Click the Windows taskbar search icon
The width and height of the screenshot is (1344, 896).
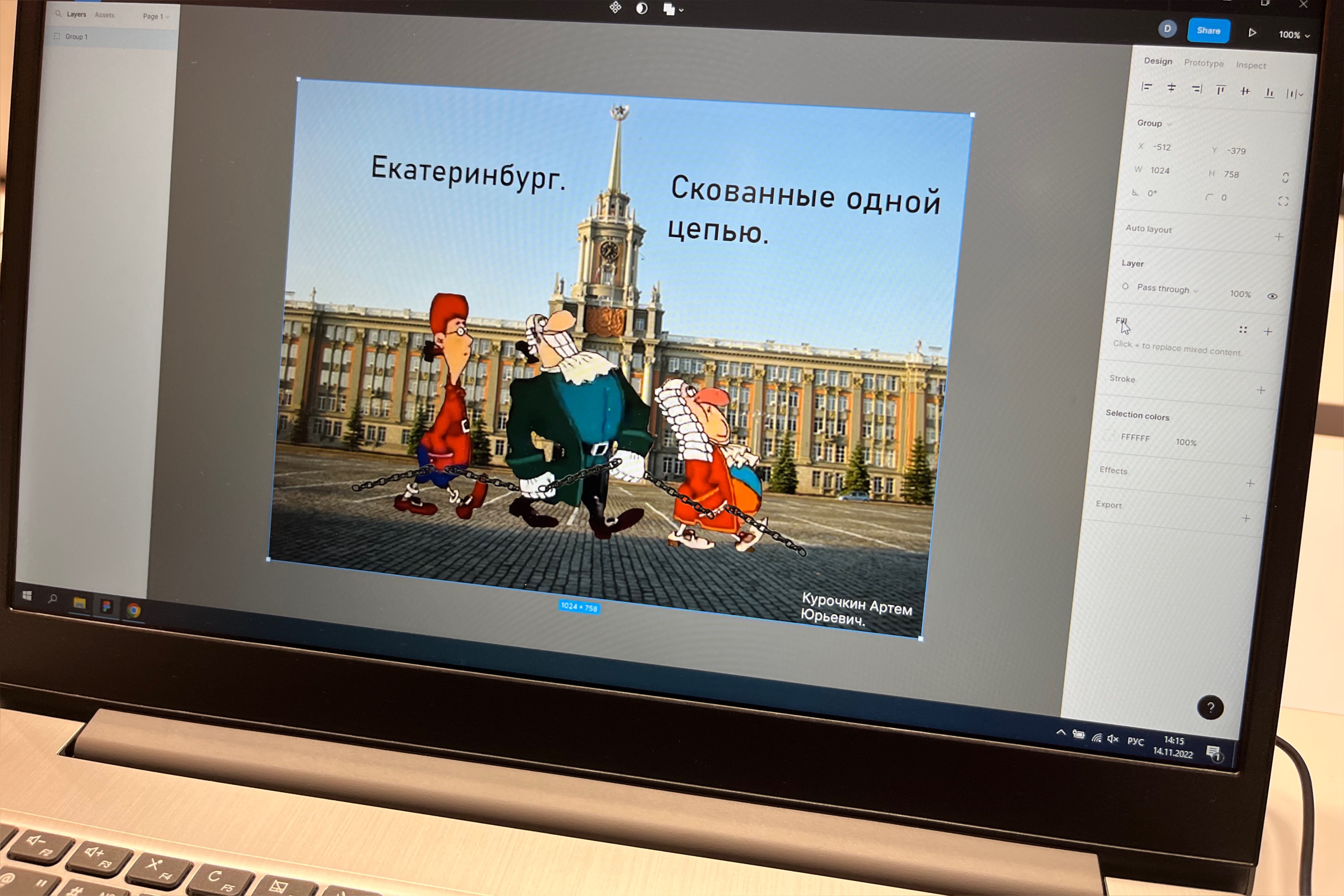pyautogui.click(x=53, y=599)
